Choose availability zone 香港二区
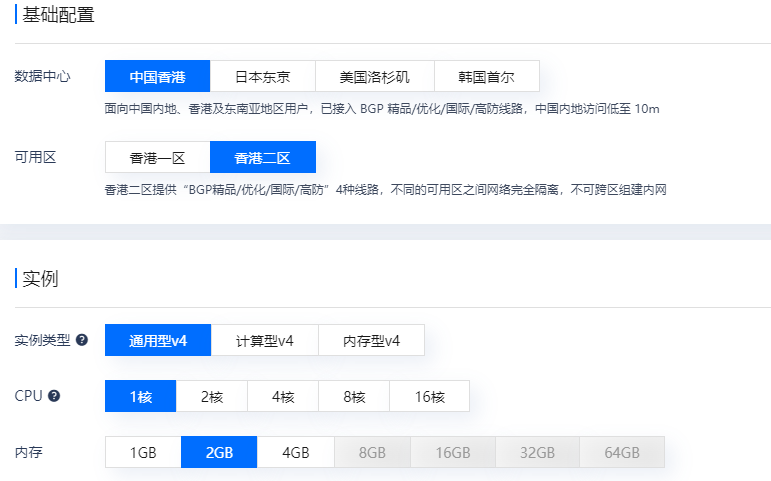 [x=263, y=157]
